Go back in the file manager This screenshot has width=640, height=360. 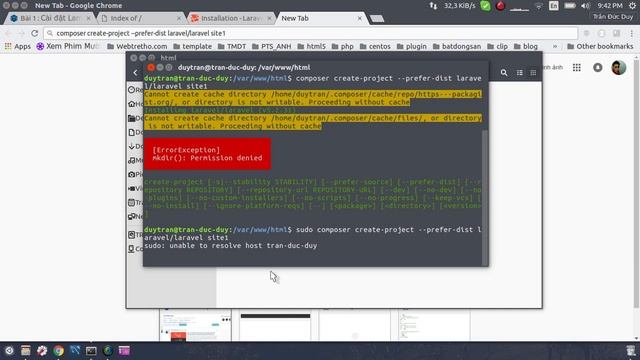tap(136, 73)
